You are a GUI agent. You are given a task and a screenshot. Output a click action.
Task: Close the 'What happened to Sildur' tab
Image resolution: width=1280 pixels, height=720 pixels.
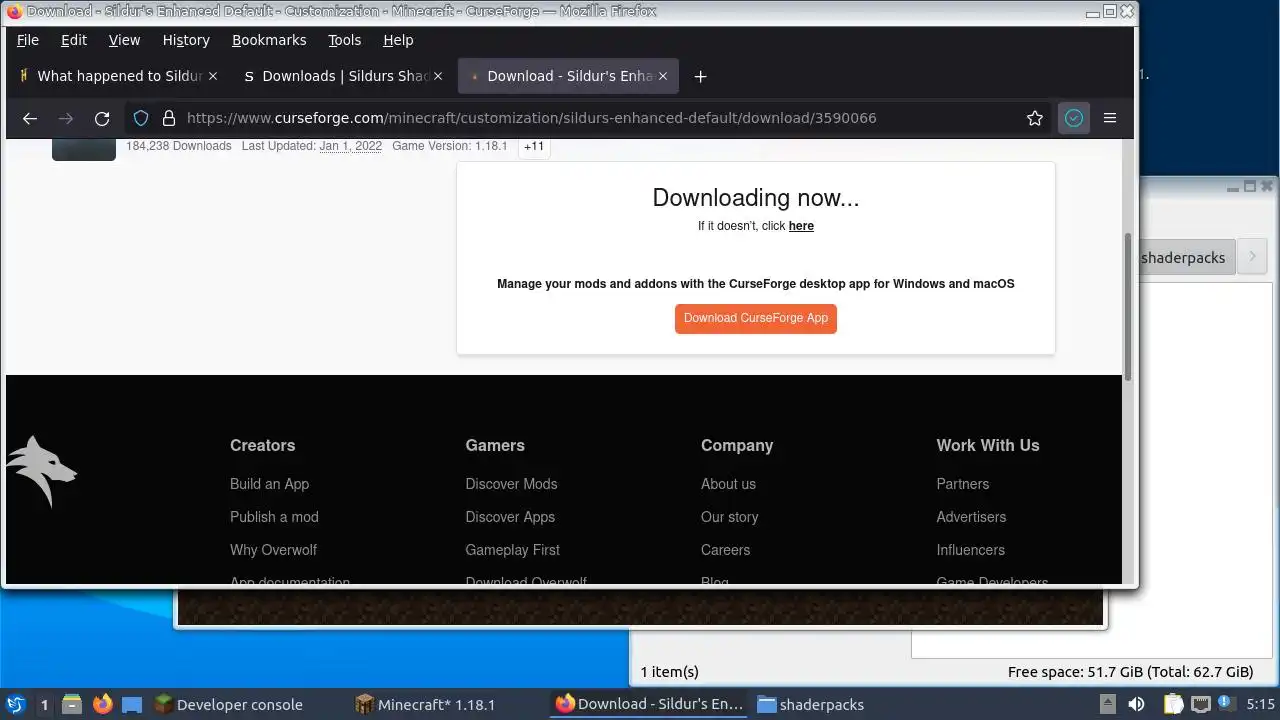pos(212,76)
